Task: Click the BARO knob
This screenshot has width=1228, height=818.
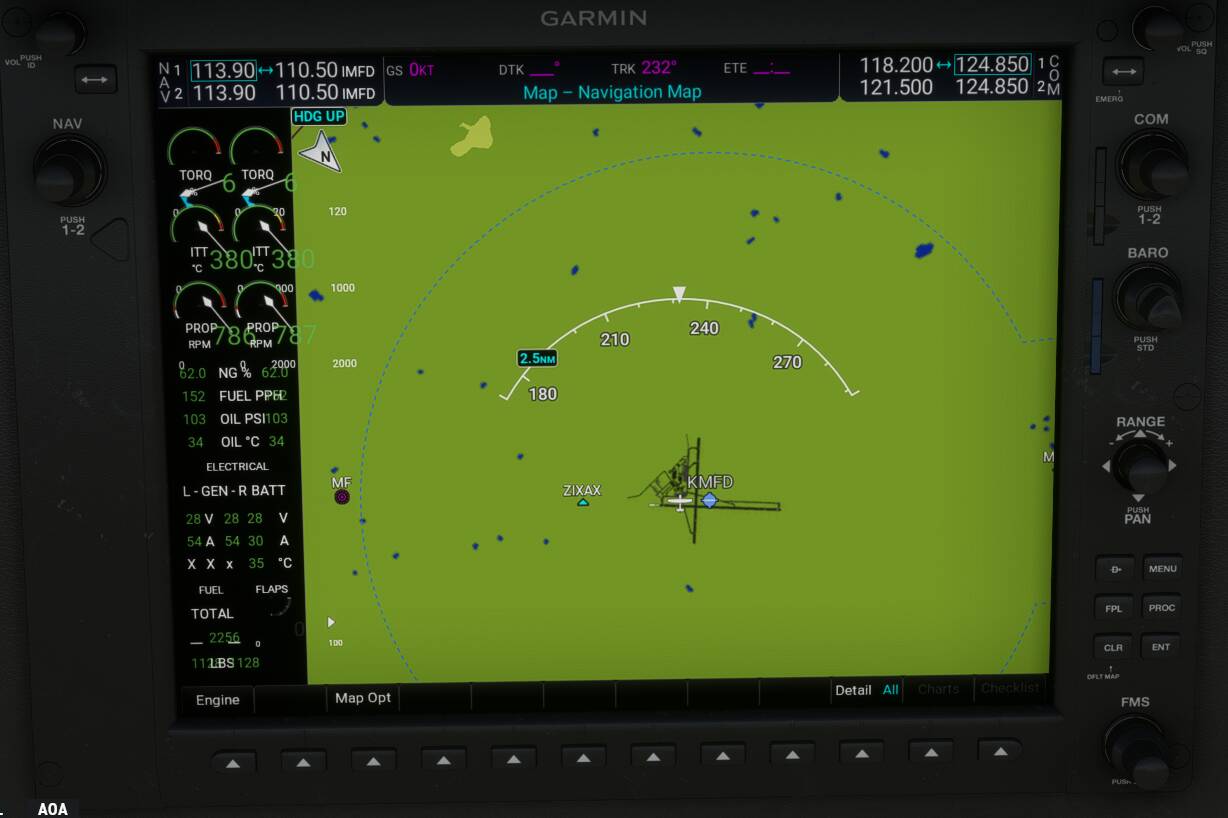Action: [x=1148, y=298]
